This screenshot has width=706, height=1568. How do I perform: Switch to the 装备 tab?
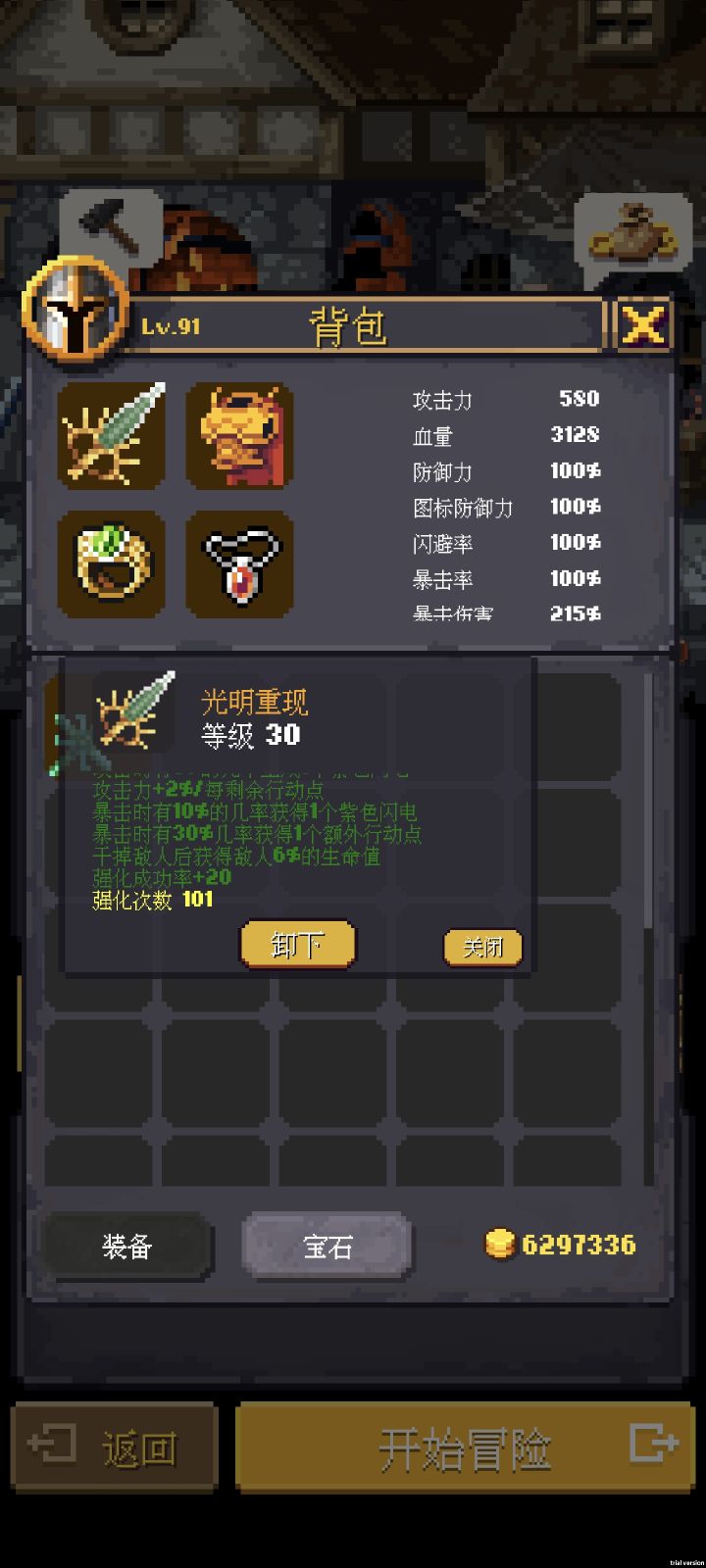pyautogui.click(x=126, y=1247)
